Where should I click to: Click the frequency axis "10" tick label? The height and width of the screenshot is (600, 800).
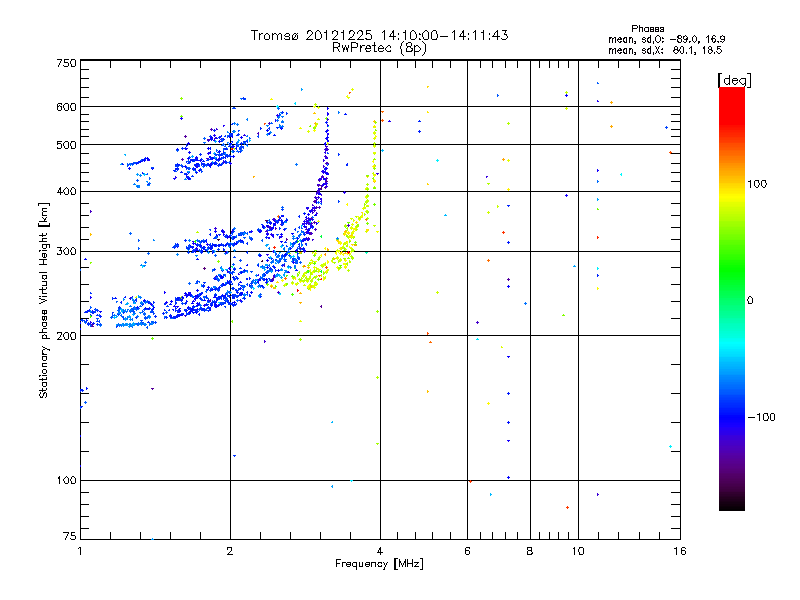coord(578,551)
